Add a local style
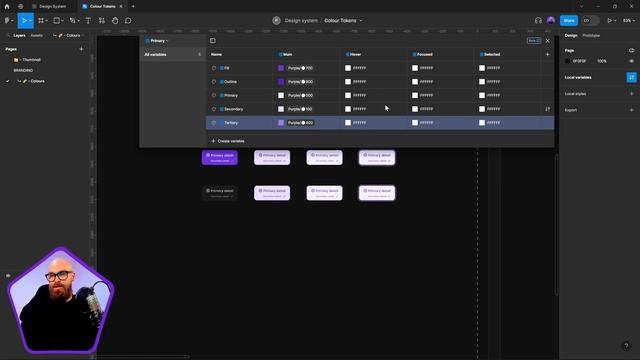The image size is (640, 360). 632,93
